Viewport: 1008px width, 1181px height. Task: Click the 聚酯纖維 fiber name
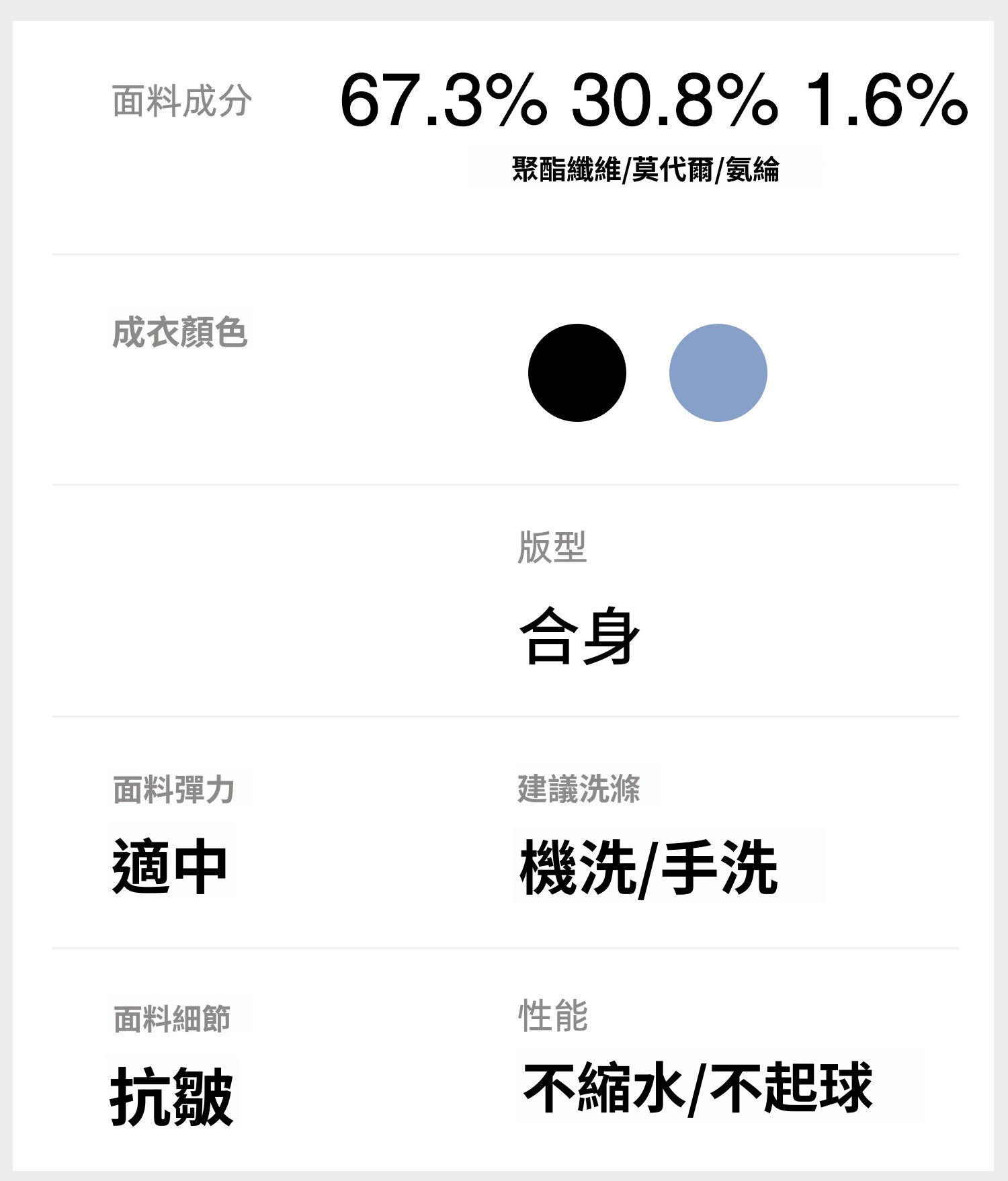click(x=566, y=169)
